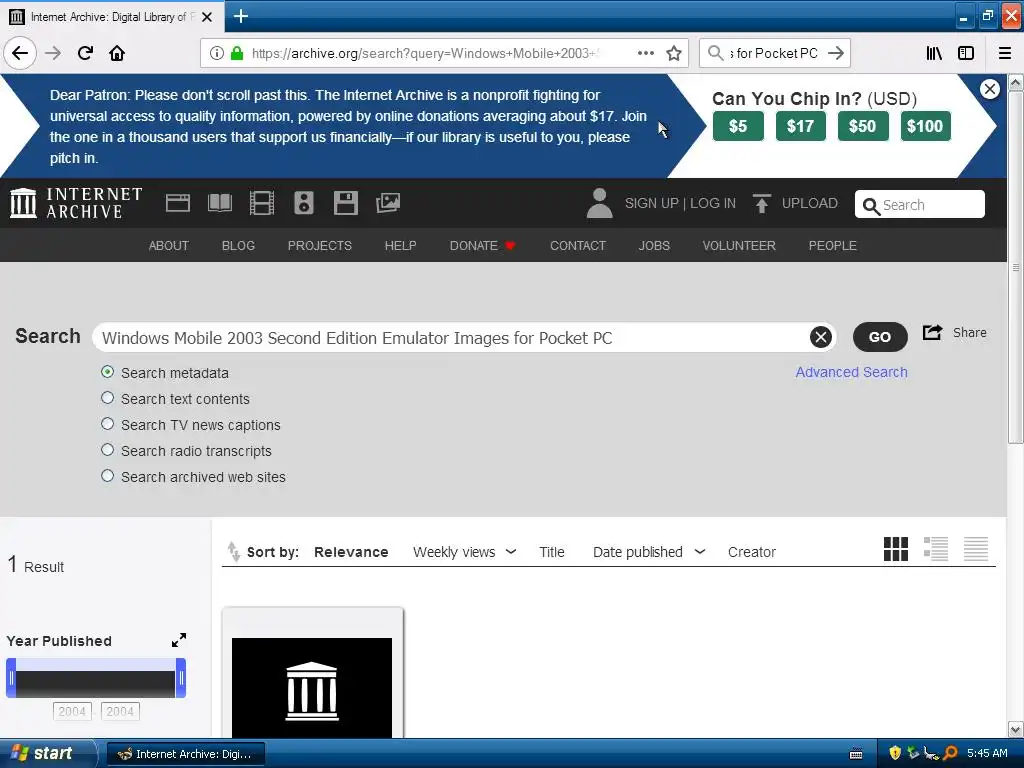Click the green padlock security icon

[x=237, y=53]
